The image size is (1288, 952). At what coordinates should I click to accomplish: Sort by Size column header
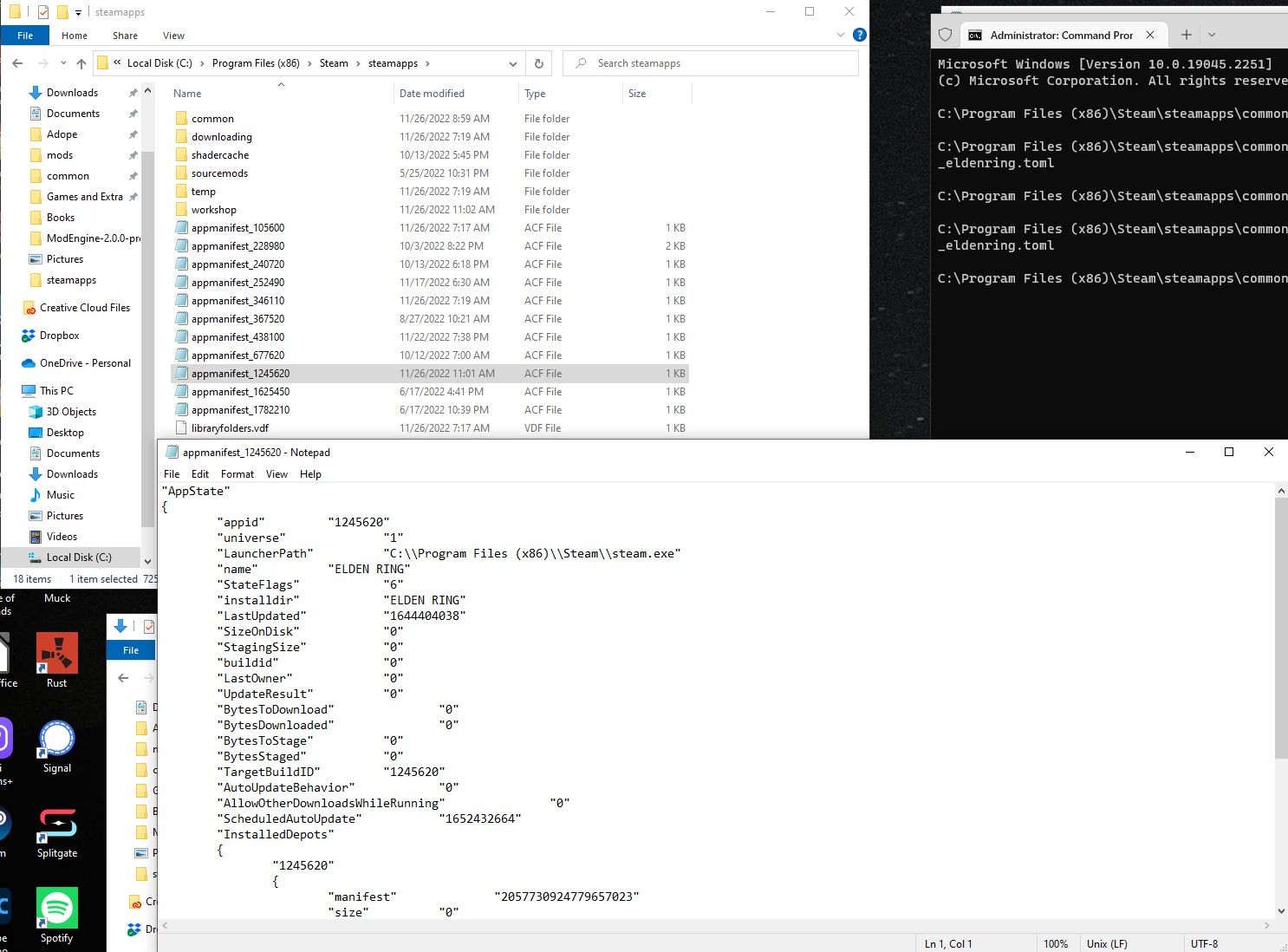[637, 94]
